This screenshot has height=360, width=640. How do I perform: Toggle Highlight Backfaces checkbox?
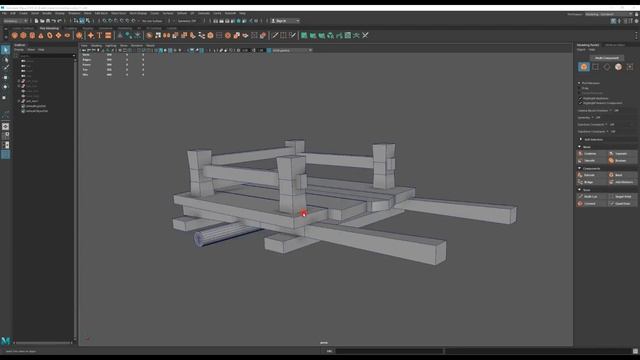(x=580, y=98)
